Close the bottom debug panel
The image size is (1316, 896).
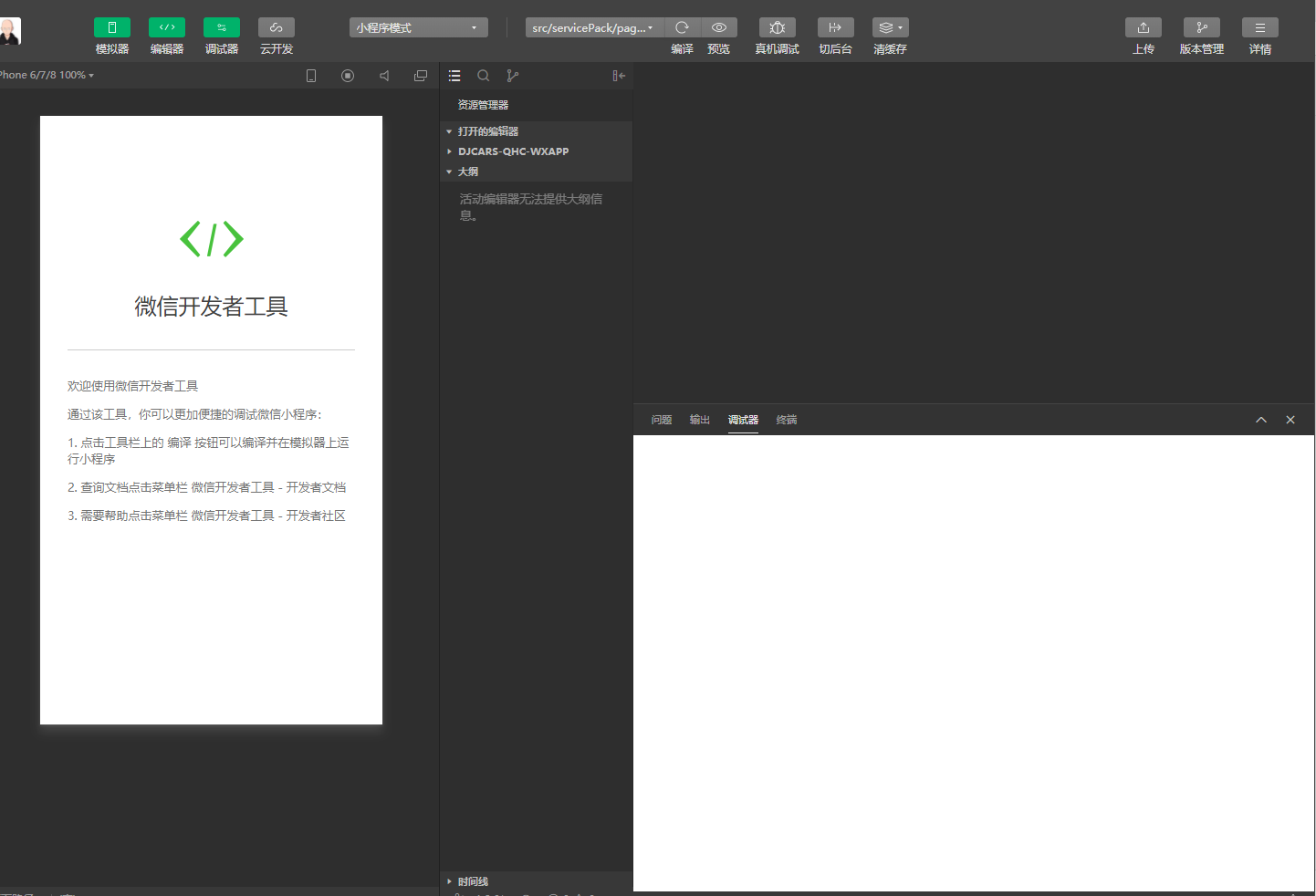(x=1290, y=420)
